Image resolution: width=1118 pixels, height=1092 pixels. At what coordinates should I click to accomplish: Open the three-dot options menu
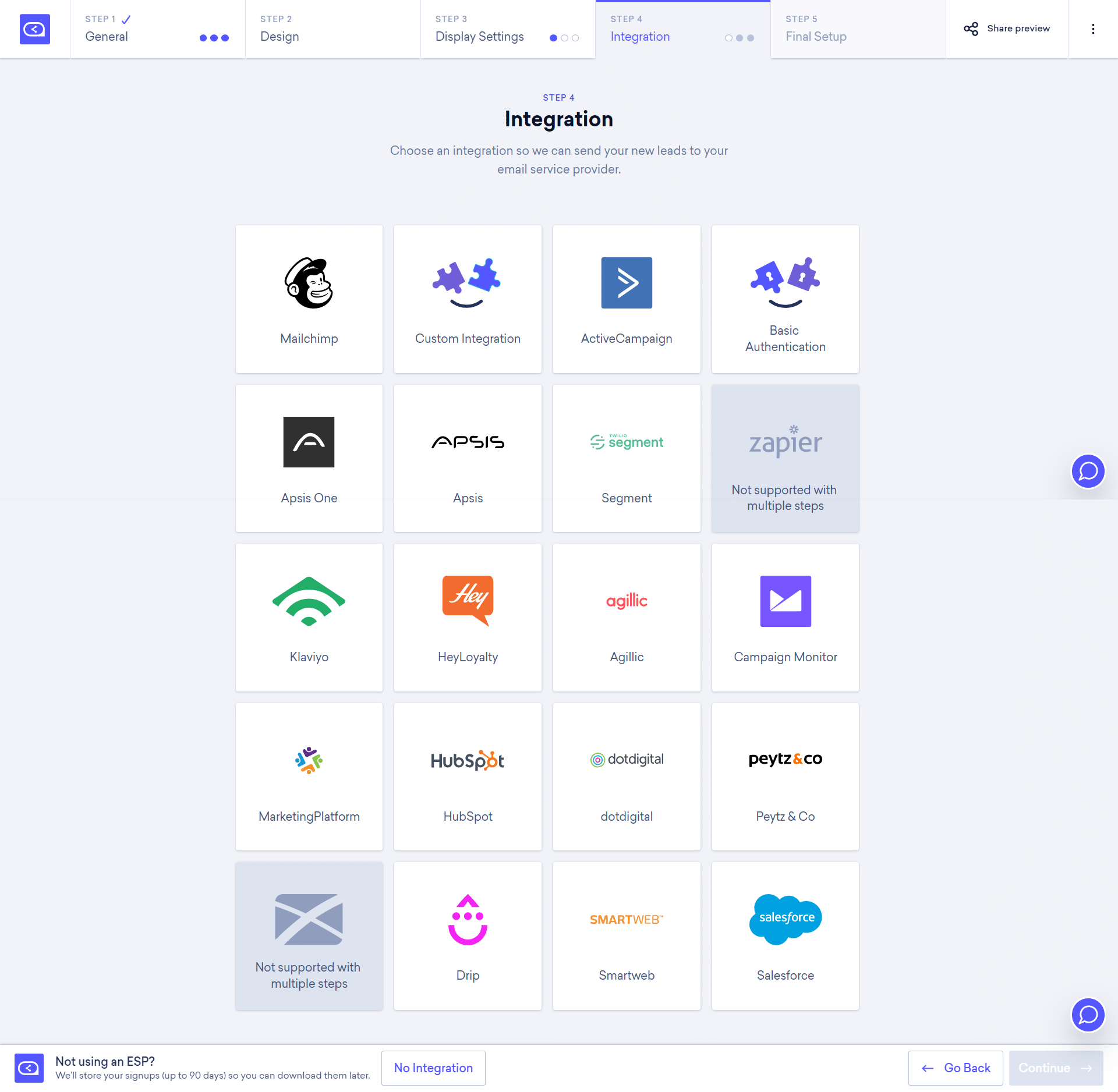(1094, 29)
